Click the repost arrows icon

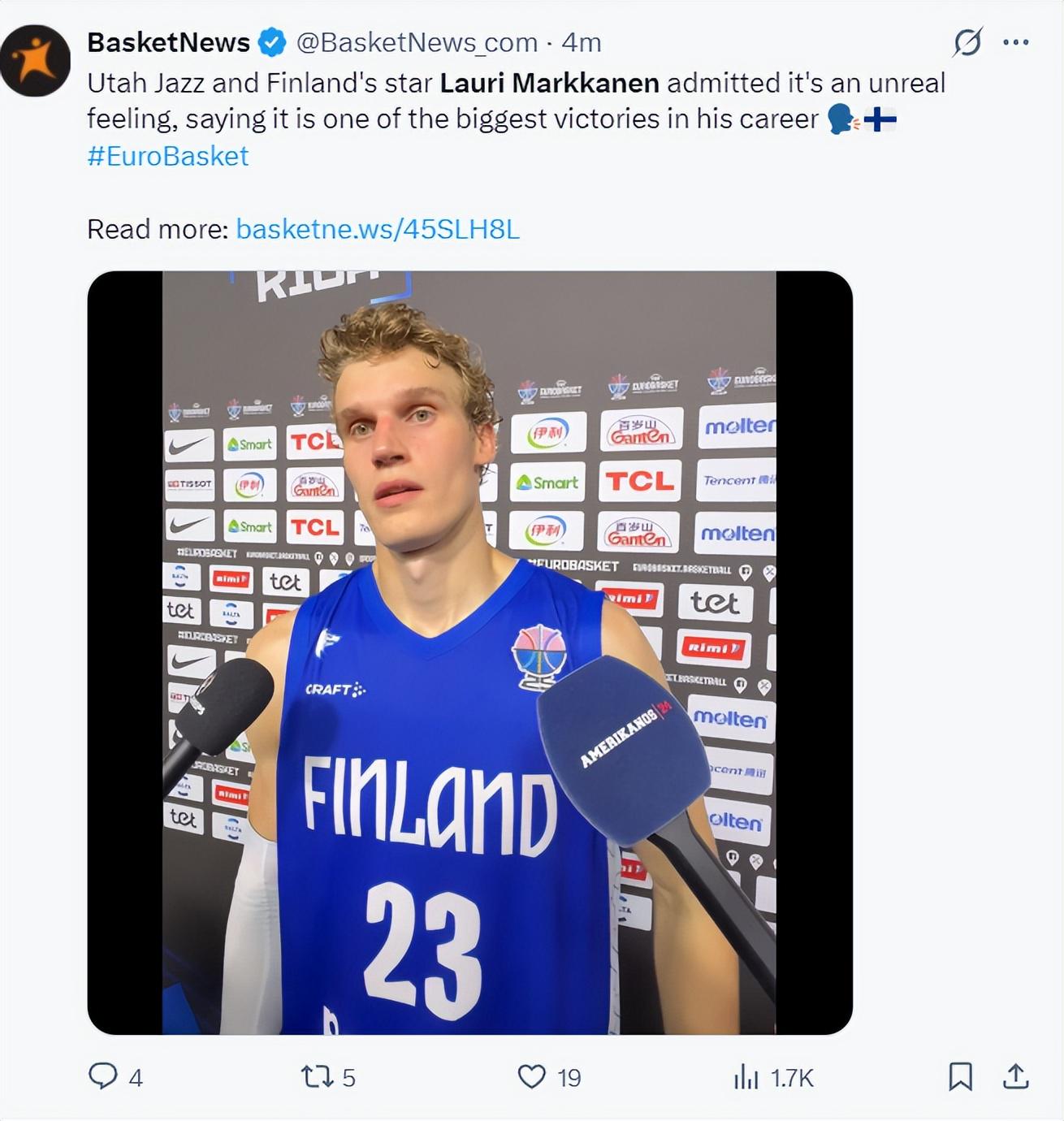pos(315,1076)
